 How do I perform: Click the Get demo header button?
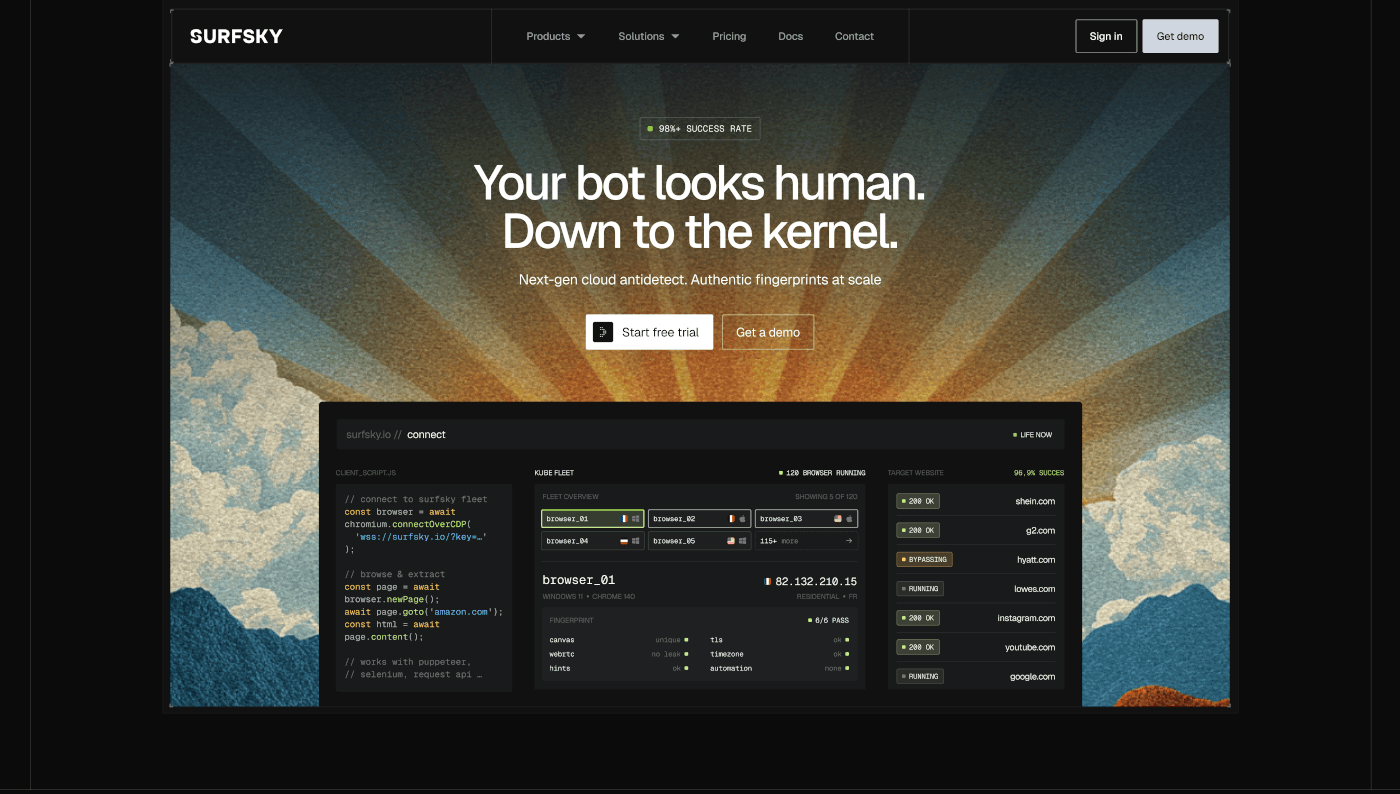tap(1180, 36)
